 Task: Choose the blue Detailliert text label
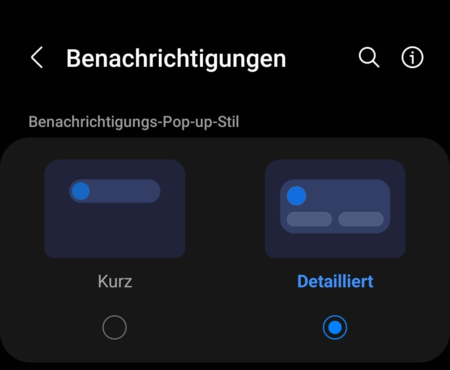(335, 281)
